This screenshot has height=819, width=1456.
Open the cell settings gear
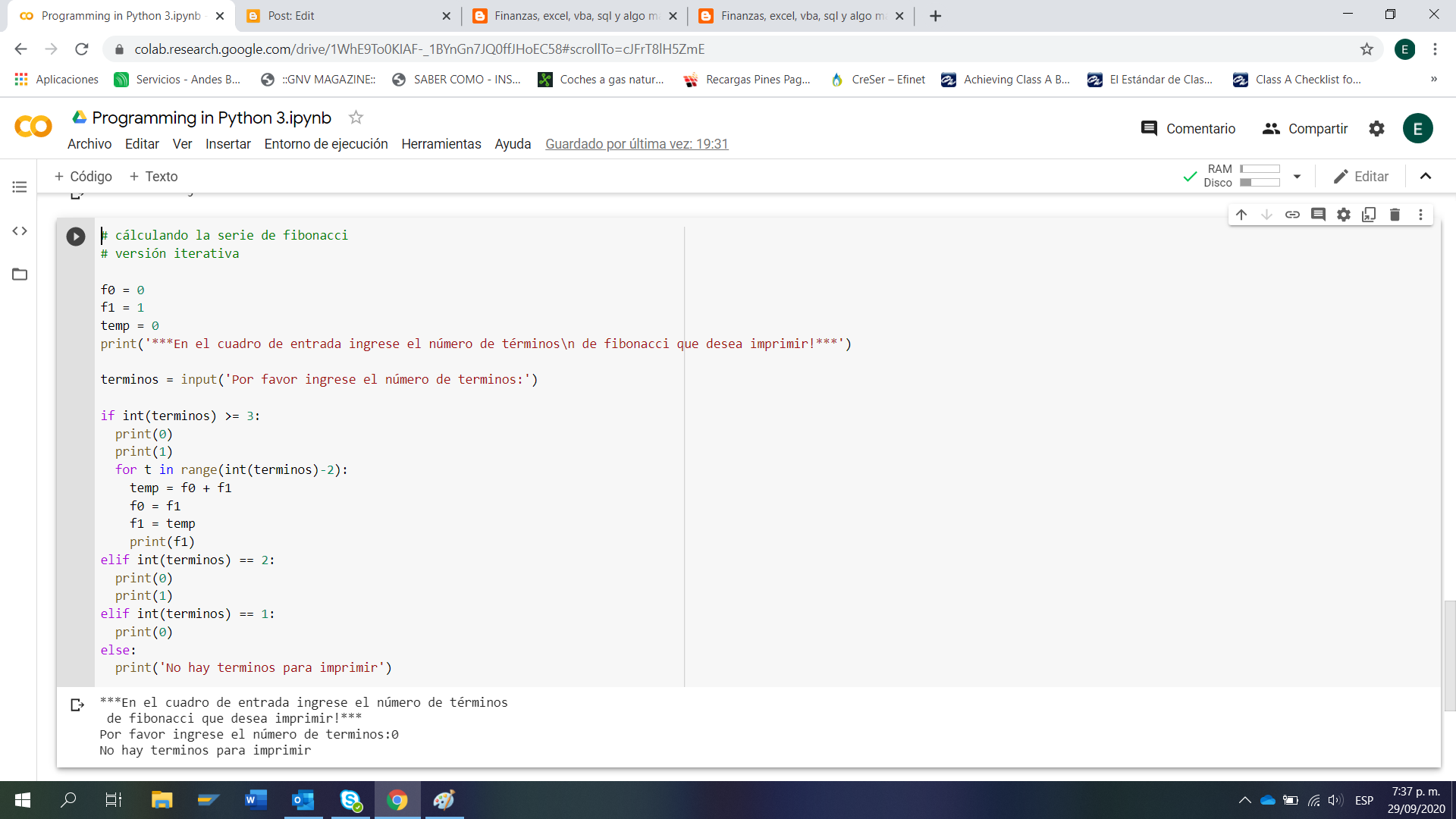[x=1343, y=215]
